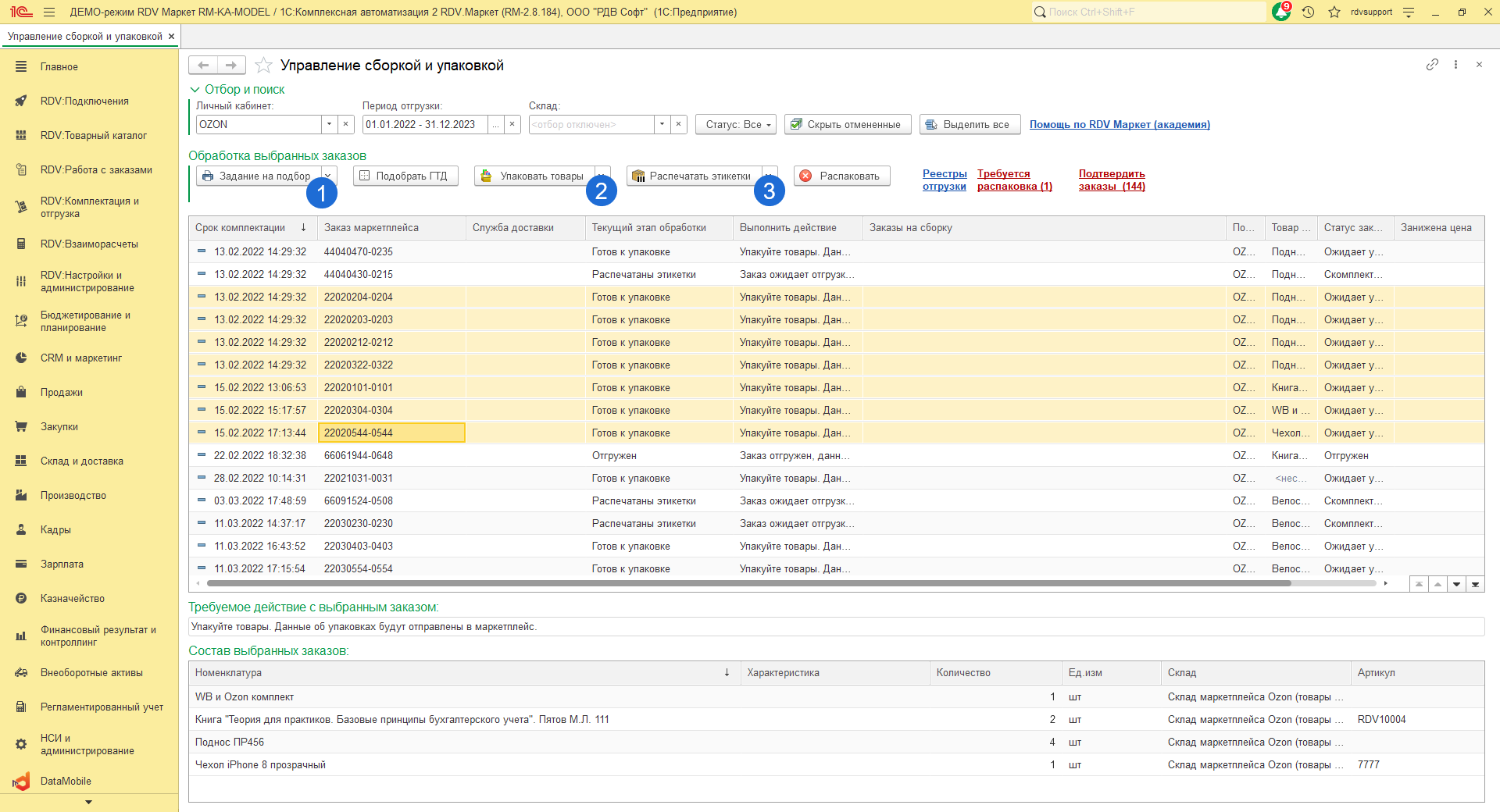Open the DataMobile sidebar section

click(66, 781)
